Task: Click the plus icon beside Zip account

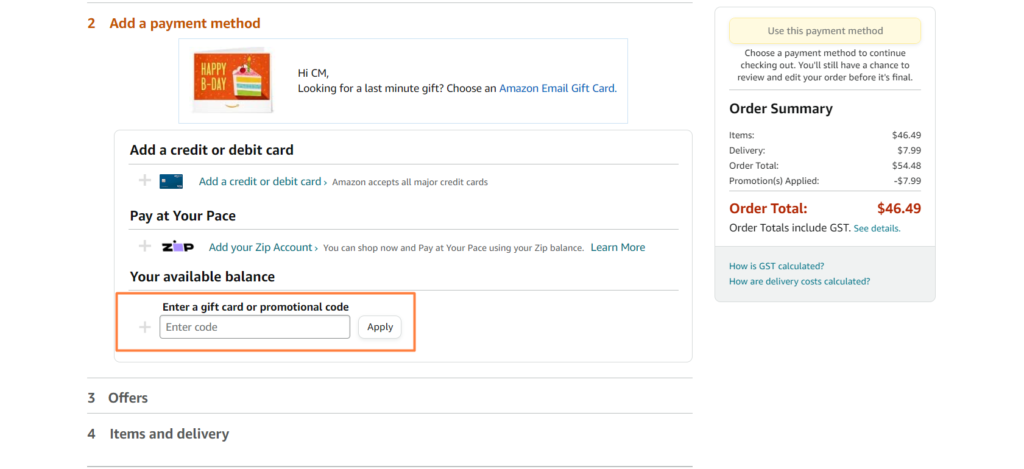Action: pos(145,246)
